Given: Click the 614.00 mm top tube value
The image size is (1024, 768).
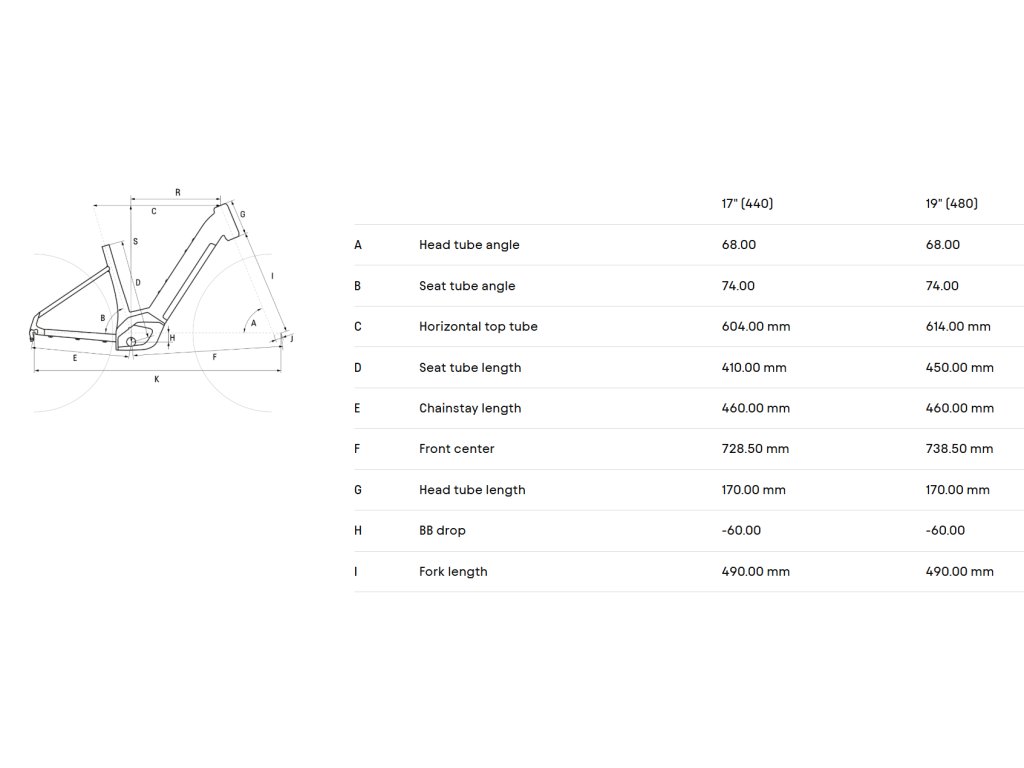Looking at the screenshot, I should (958, 327).
